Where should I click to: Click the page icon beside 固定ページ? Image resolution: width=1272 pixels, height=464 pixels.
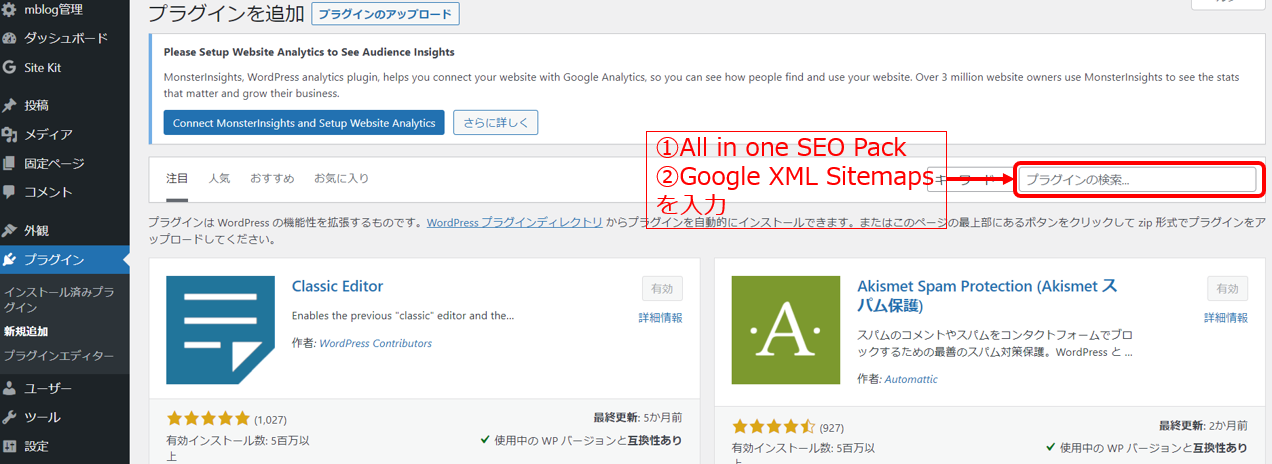[10, 163]
